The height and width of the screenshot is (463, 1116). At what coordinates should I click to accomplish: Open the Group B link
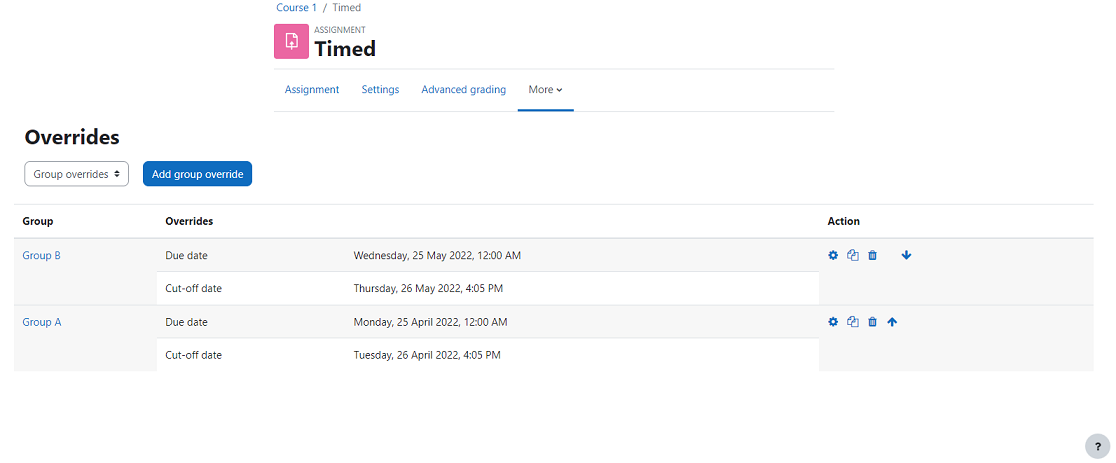point(42,255)
